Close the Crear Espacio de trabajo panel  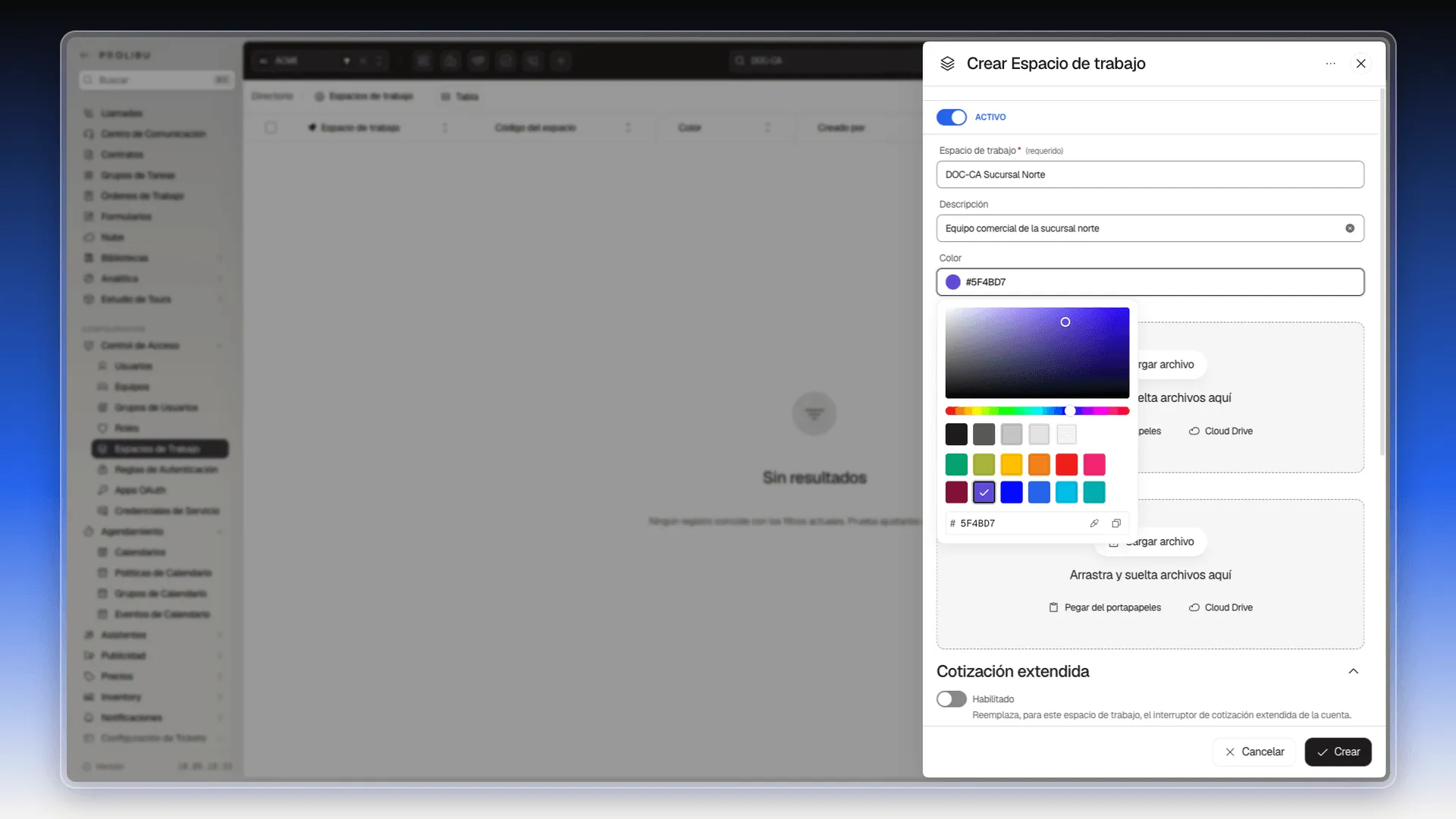[x=1361, y=64]
